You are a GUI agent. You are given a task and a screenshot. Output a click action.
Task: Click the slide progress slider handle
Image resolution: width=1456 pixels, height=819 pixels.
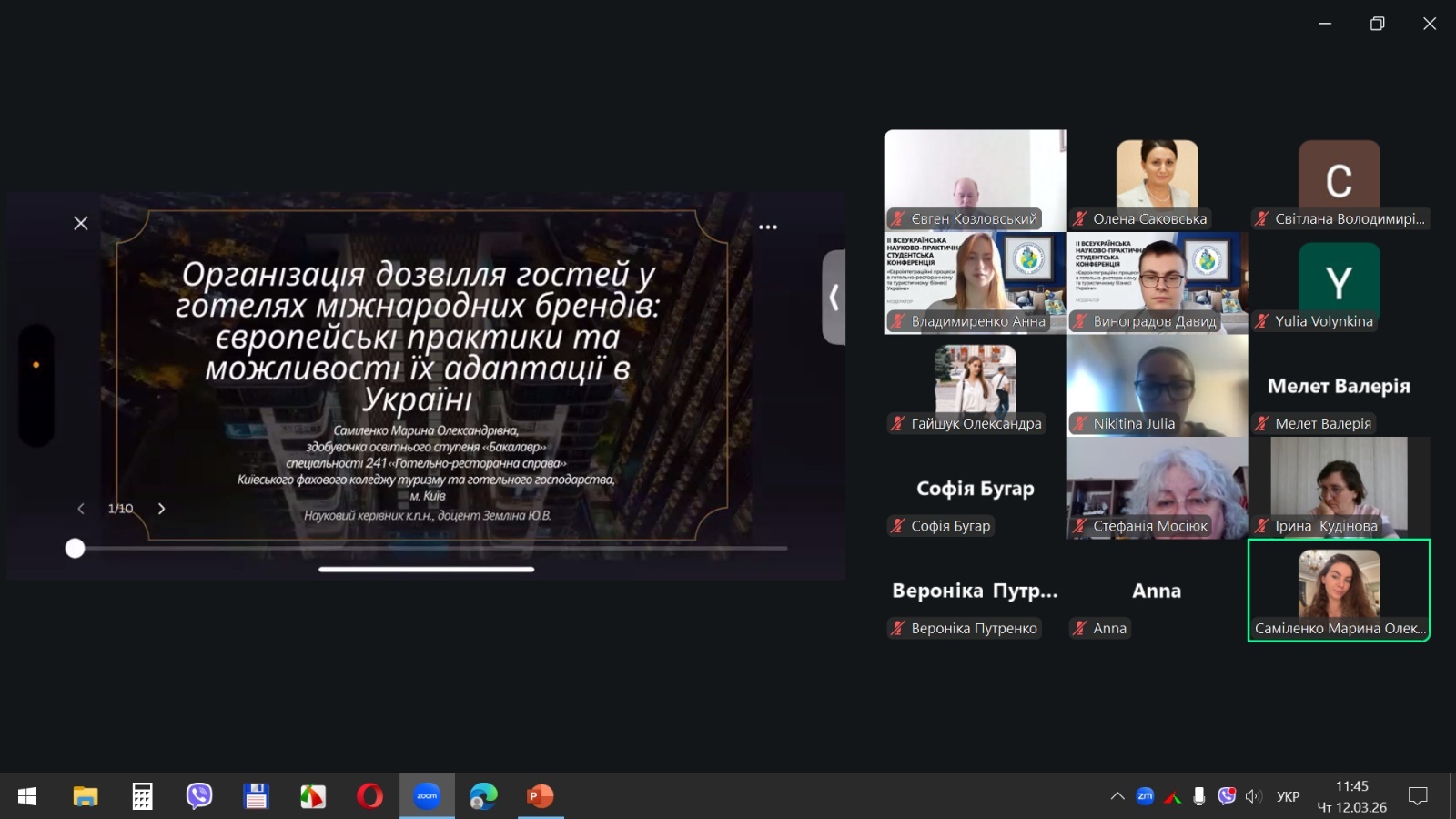click(x=76, y=548)
